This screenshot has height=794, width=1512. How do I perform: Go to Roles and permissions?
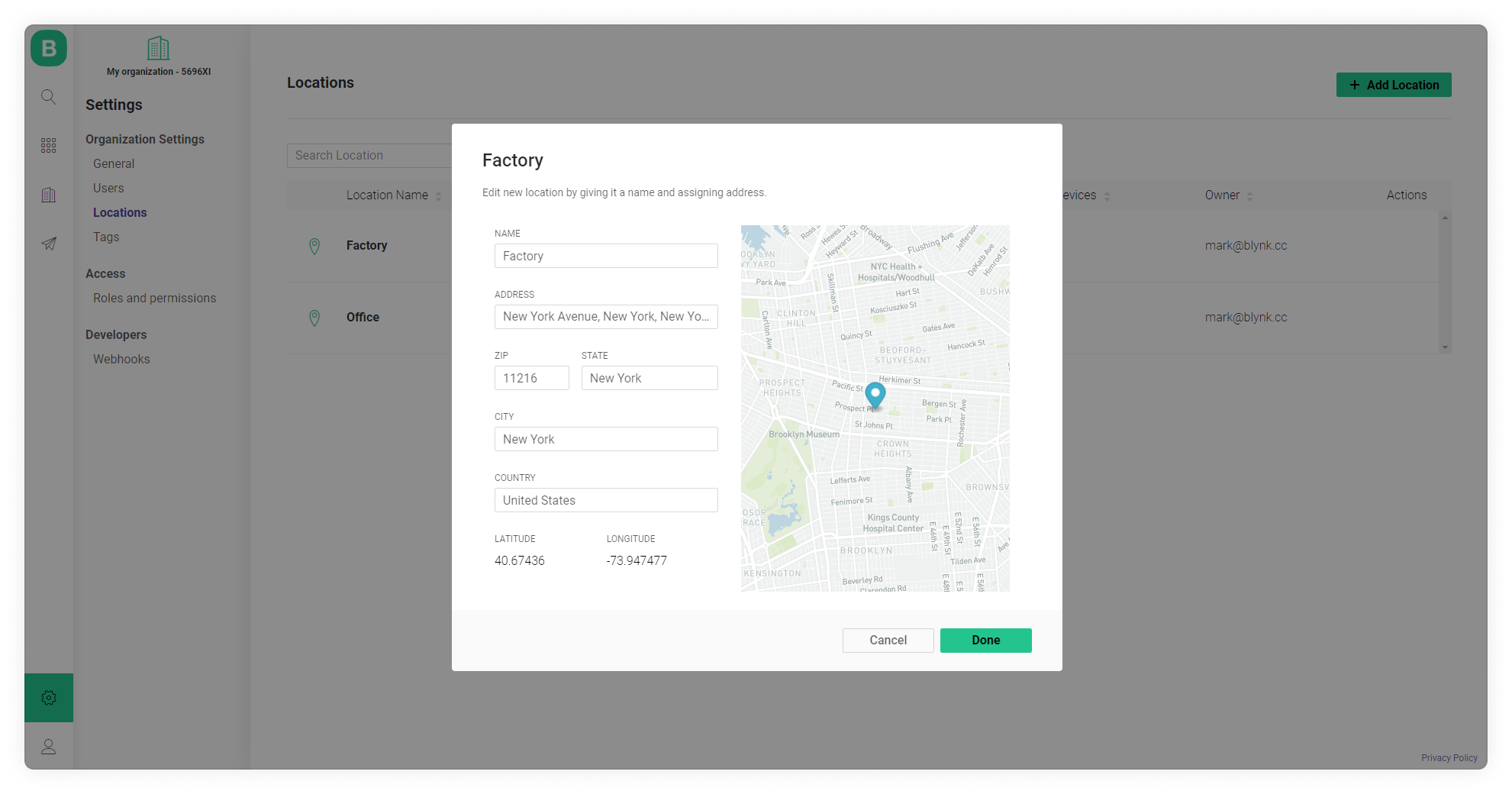154,298
